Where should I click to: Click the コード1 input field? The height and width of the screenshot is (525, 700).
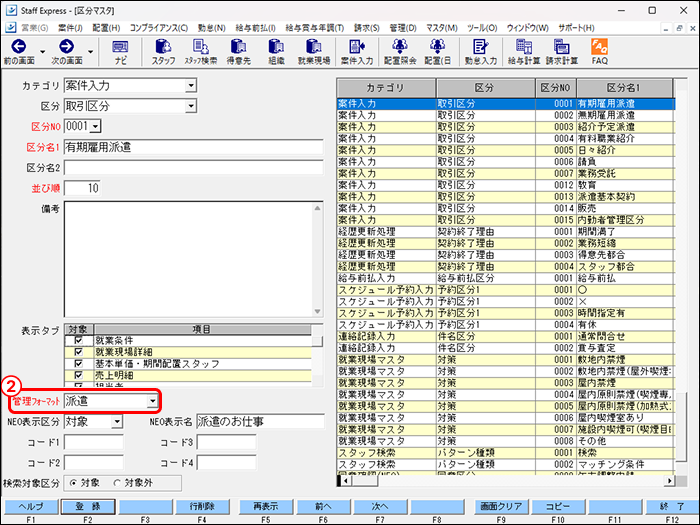click(x=94, y=442)
